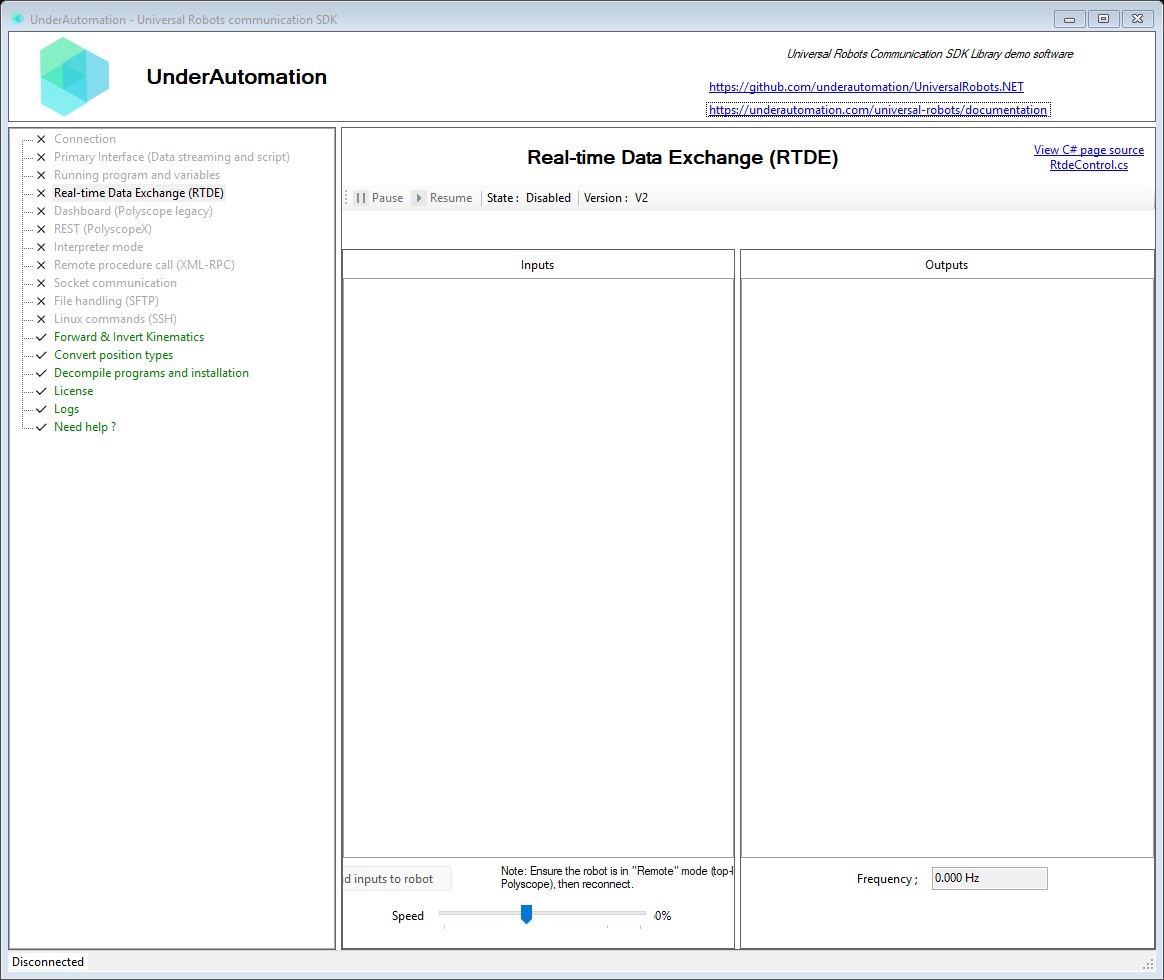Screen dimensions: 1164x980
Task: Click the checkmark icon beside Logs
Action: click(x=42, y=409)
